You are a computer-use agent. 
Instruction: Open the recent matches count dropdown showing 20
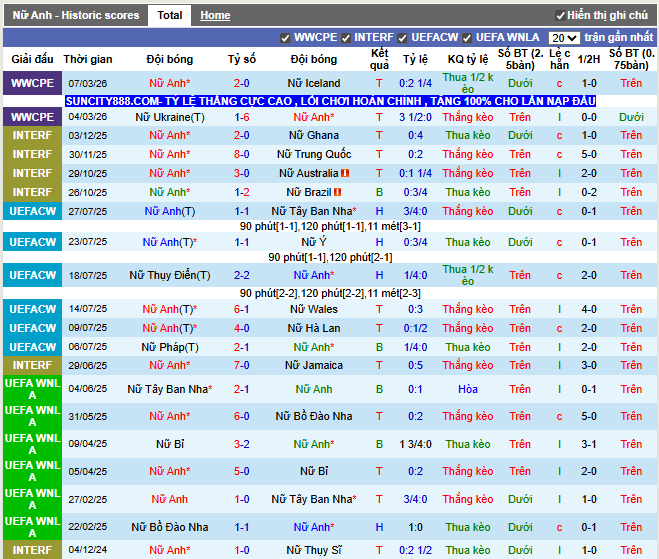tap(563, 38)
